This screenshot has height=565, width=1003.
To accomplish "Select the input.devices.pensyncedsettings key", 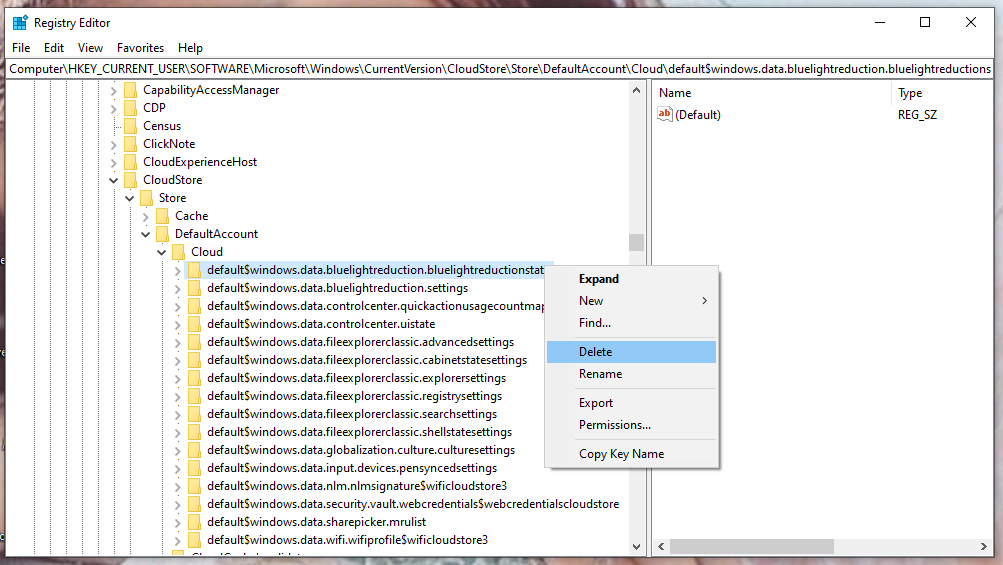I will [352, 468].
